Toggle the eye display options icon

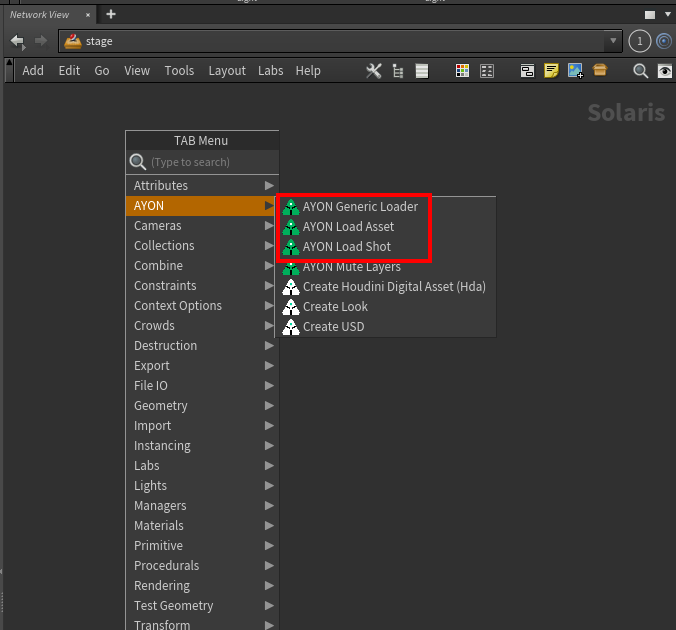[664, 71]
